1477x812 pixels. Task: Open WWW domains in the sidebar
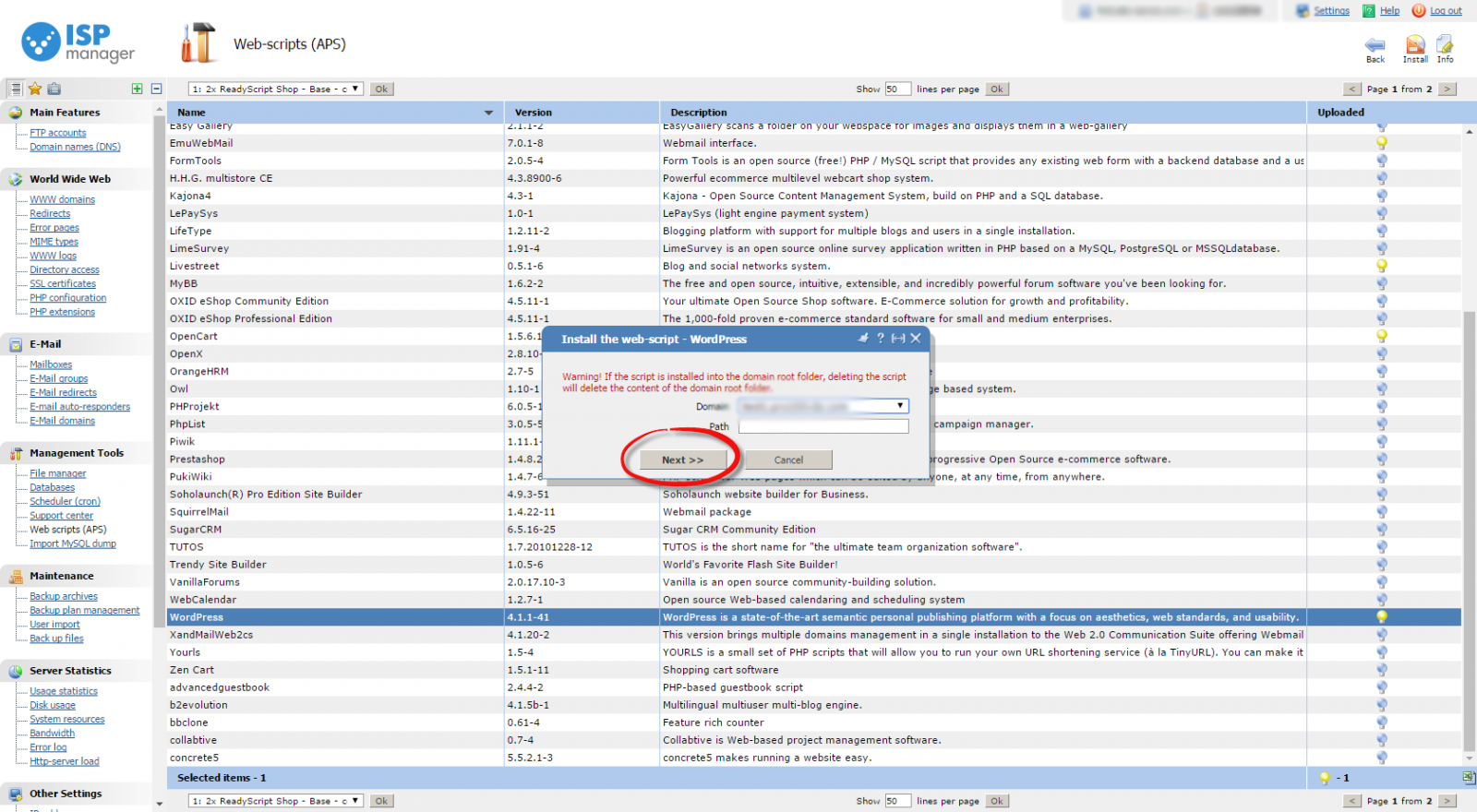(x=62, y=199)
